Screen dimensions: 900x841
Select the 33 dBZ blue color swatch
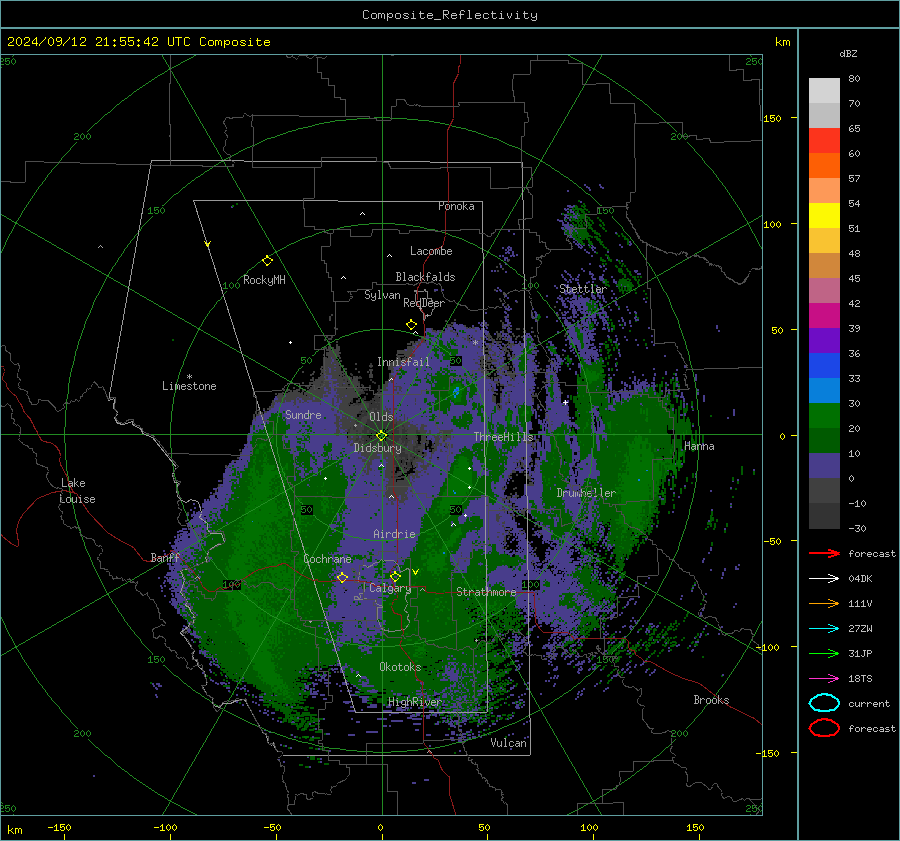click(x=824, y=365)
